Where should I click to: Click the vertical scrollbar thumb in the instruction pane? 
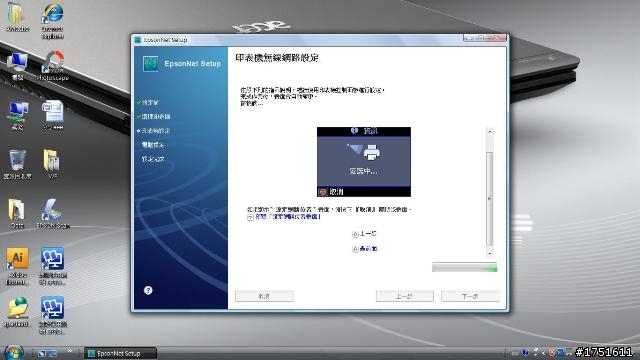click(x=490, y=198)
